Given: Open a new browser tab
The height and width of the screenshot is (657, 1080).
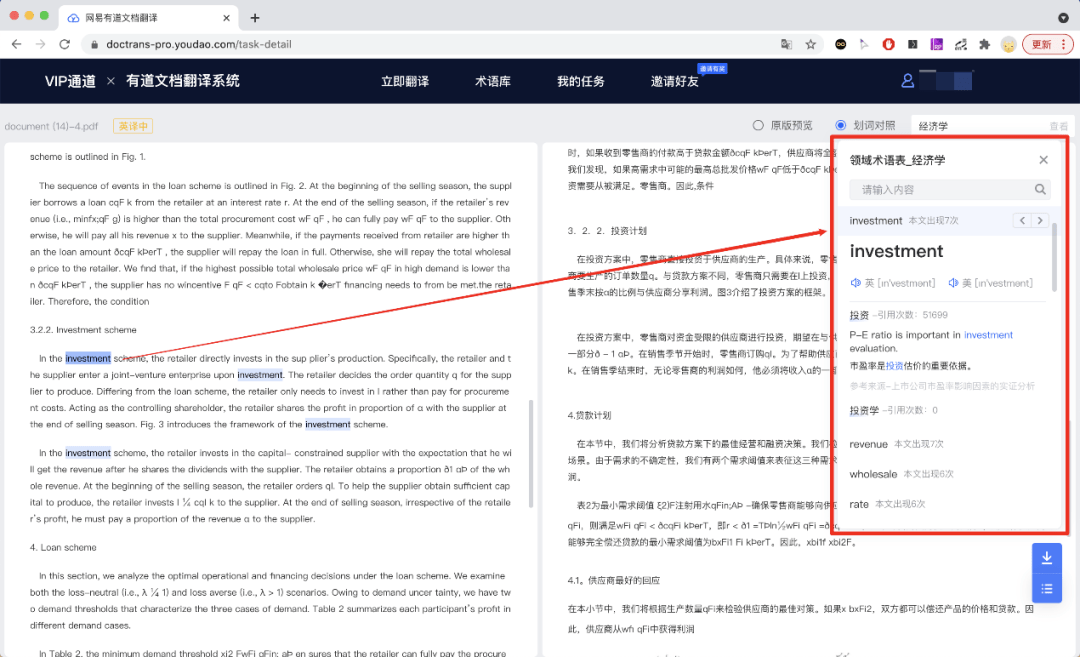Looking at the screenshot, I should tap(255, 18).
